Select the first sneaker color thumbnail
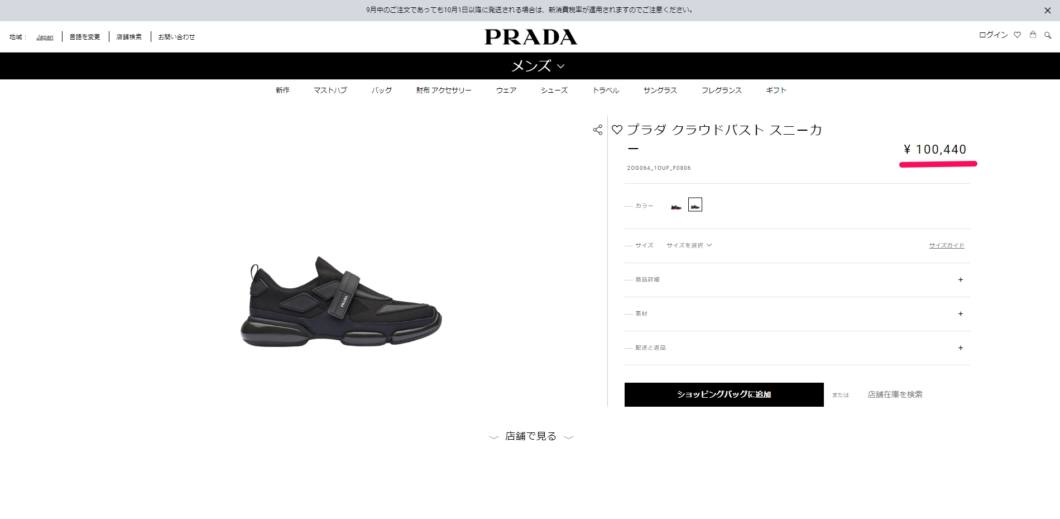This screenshot has height=519, width=1060. [676, 205]
